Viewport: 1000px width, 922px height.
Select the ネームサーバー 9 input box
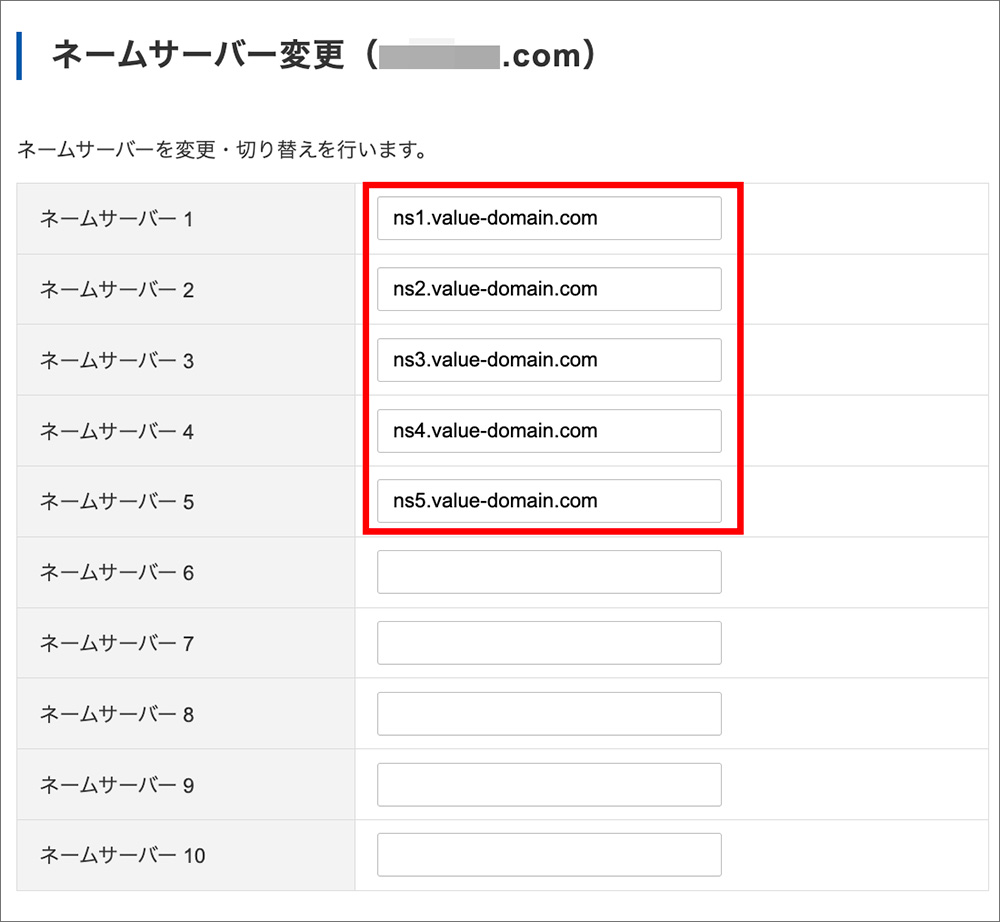549,784
